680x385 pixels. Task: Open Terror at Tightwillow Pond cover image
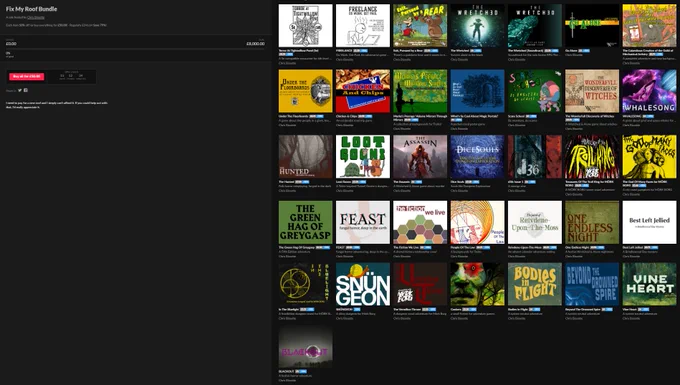306,26
